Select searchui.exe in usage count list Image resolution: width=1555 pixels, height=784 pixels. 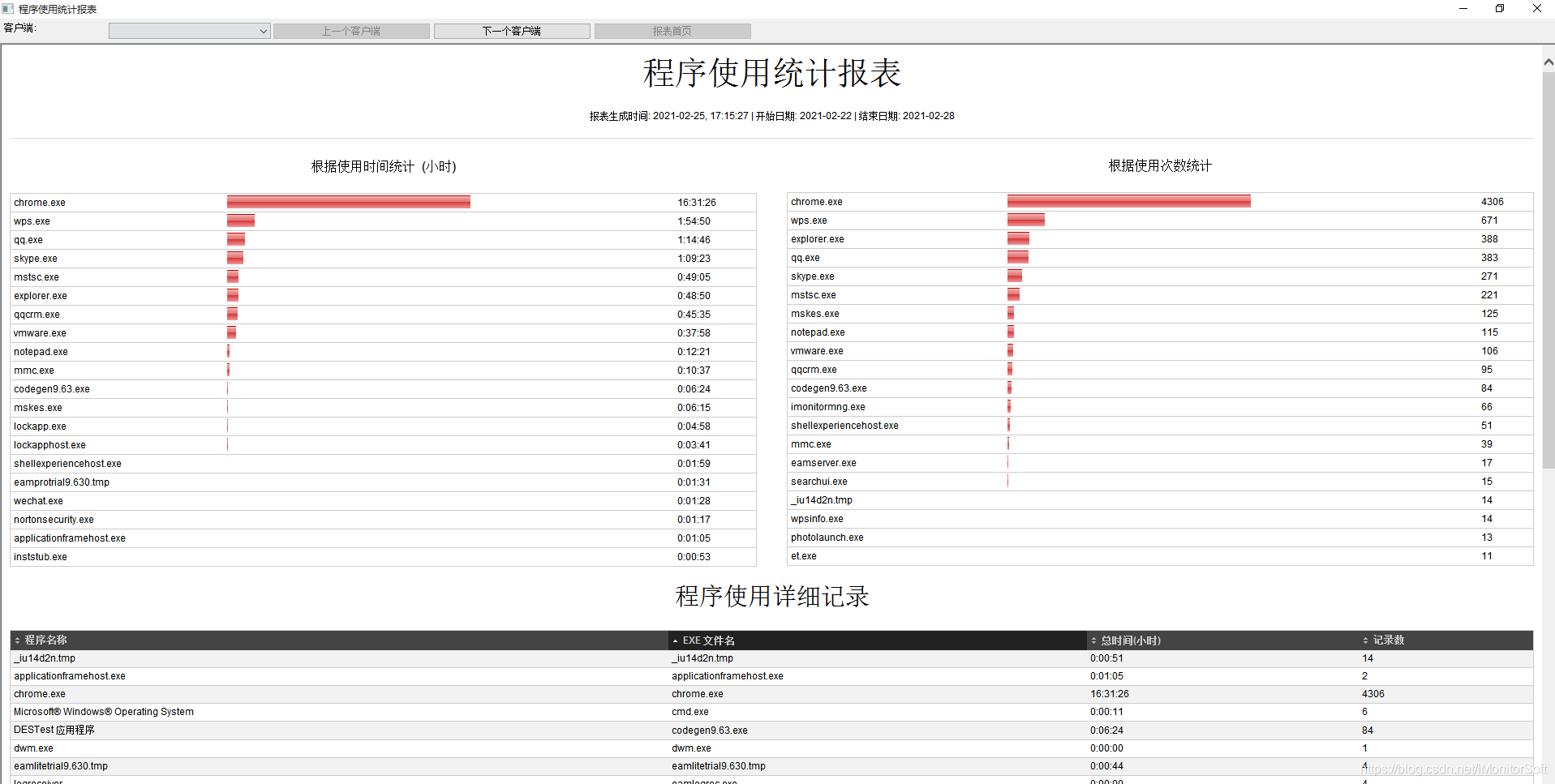click(x=819, y=482)
